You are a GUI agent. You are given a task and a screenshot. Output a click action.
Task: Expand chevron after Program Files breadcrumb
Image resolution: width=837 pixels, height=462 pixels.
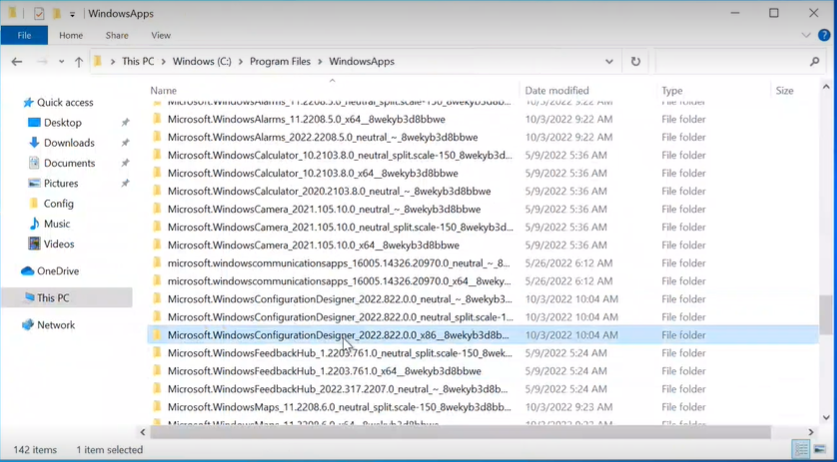coord(320,61)
